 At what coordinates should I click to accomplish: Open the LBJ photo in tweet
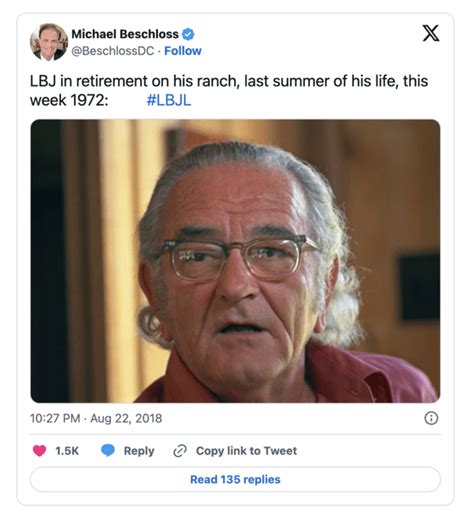click(x=235, y=261)
